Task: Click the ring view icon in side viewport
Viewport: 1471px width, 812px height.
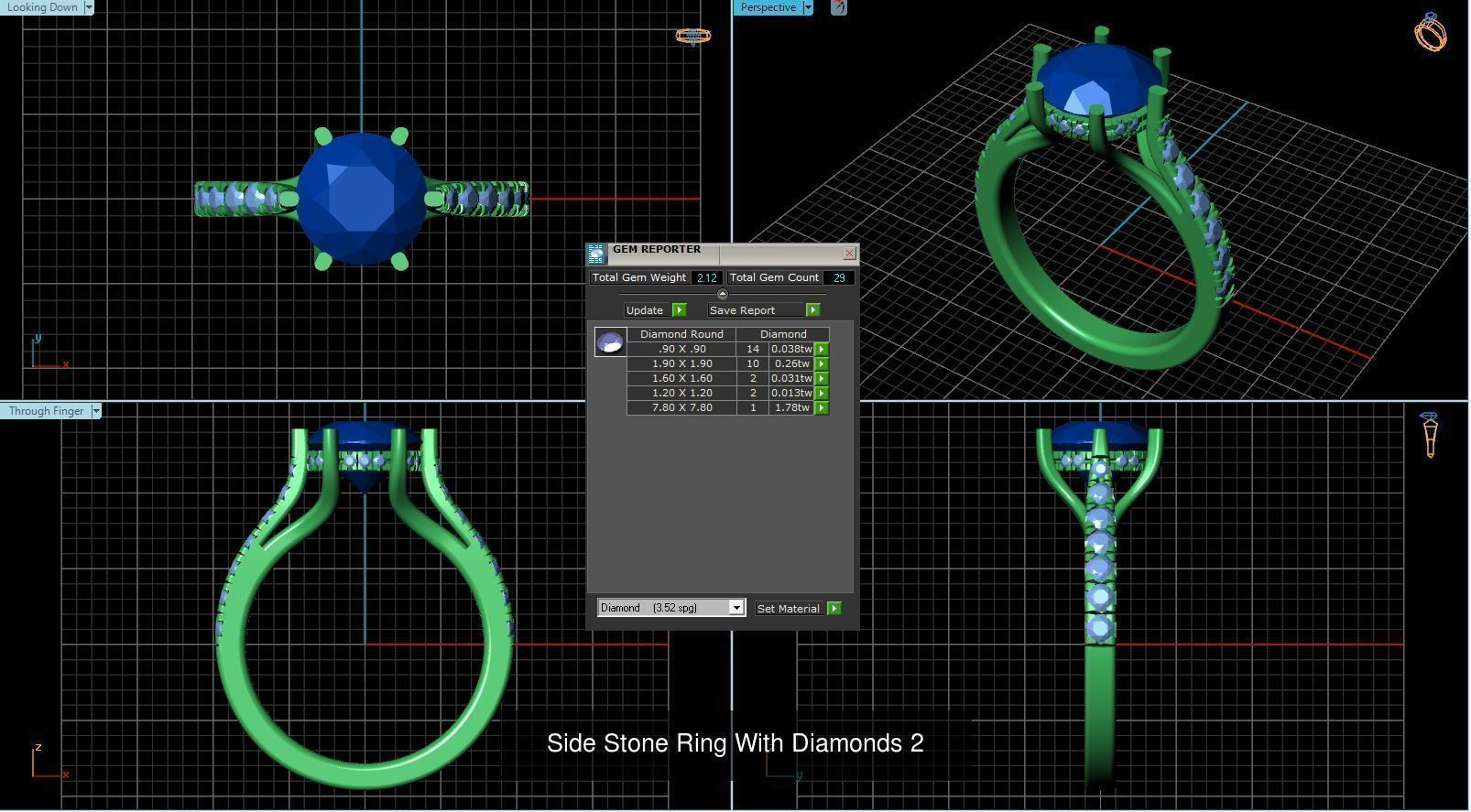Action: (x=1430, y=434)
